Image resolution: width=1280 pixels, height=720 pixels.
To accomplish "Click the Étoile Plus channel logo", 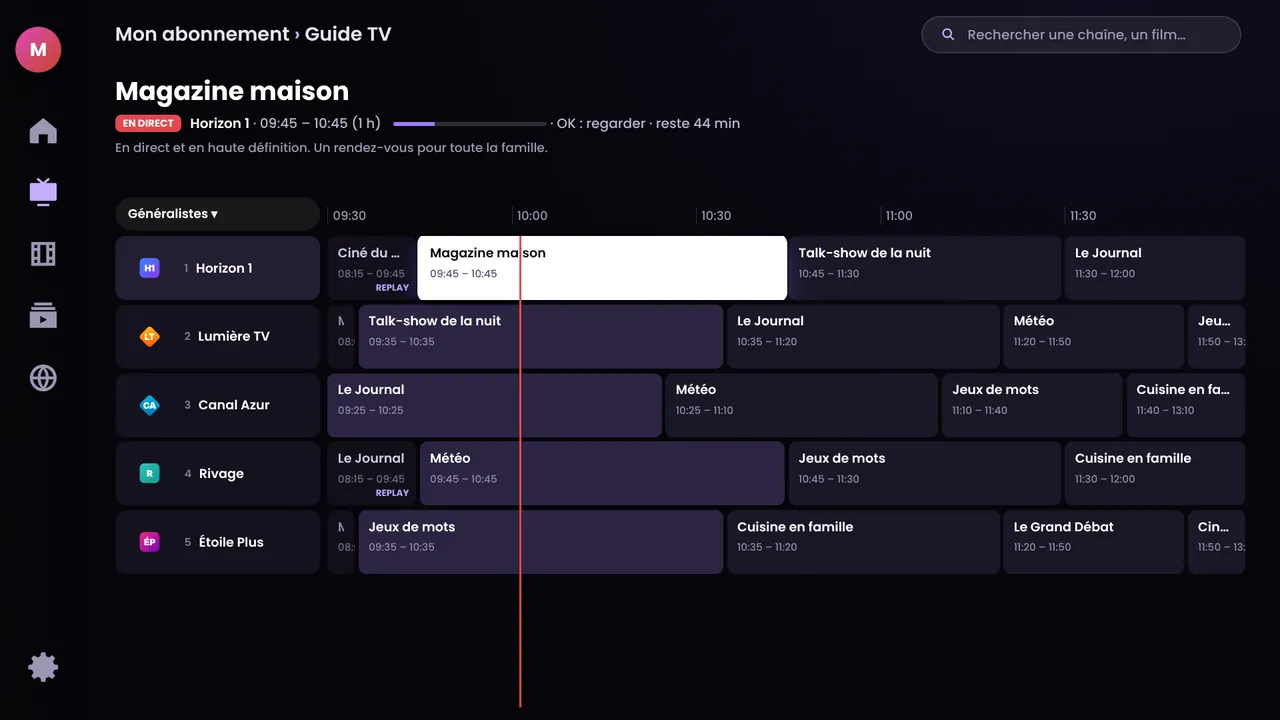I will (149, 542).
